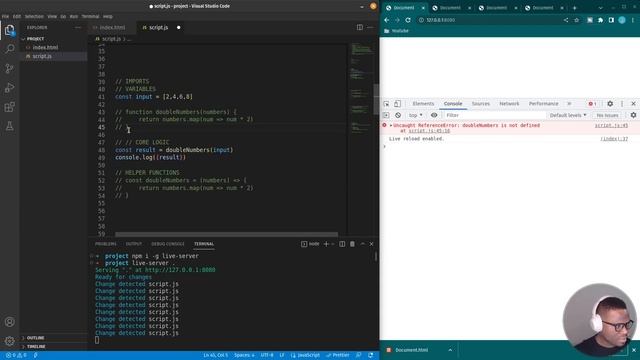The width and height of the screenshot is (640, 360).
Task: Toggle live expression eye icon
Action: (434, 115)
